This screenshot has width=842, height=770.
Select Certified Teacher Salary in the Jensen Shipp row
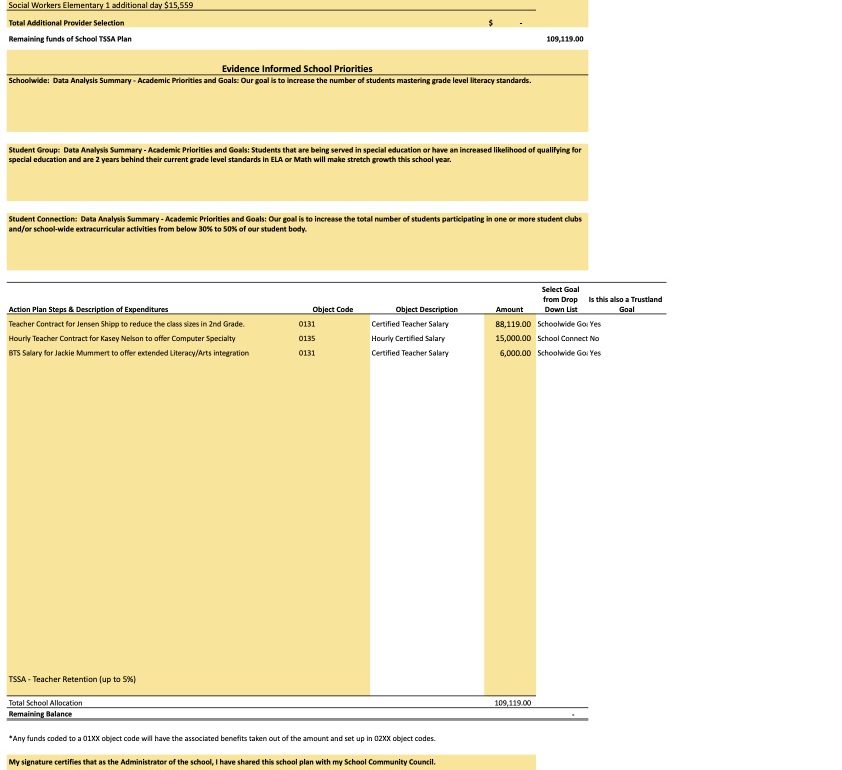pyautogui.click(x=410, y=324)
